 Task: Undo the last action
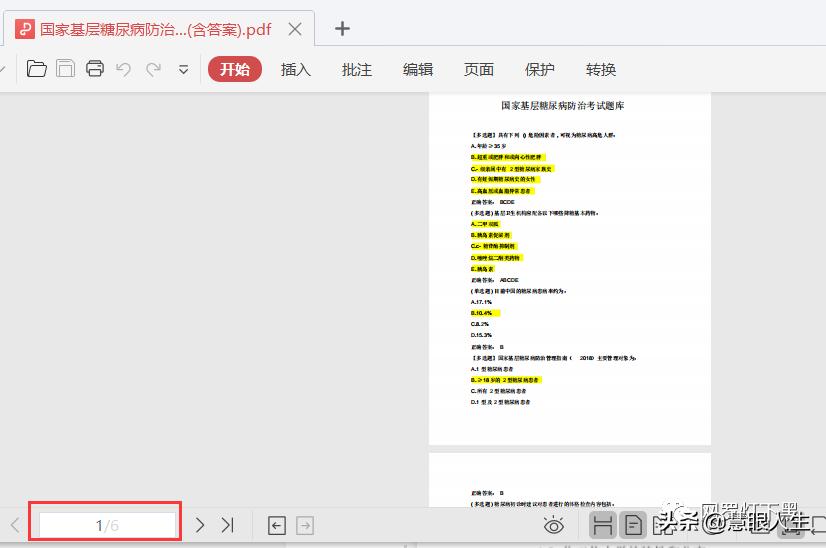pos(124,69)
